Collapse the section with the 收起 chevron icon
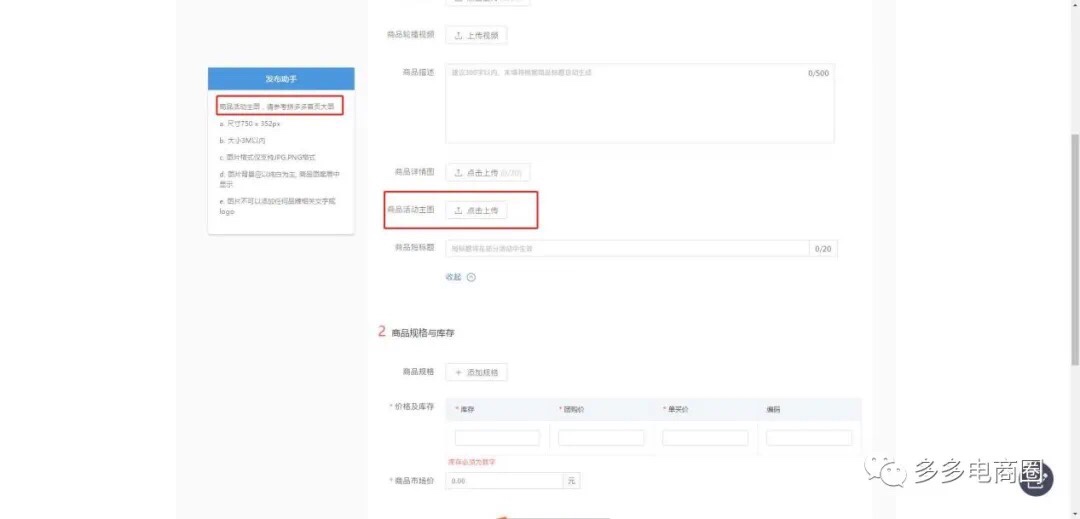The image size is (1080, 519). [471, 278]
